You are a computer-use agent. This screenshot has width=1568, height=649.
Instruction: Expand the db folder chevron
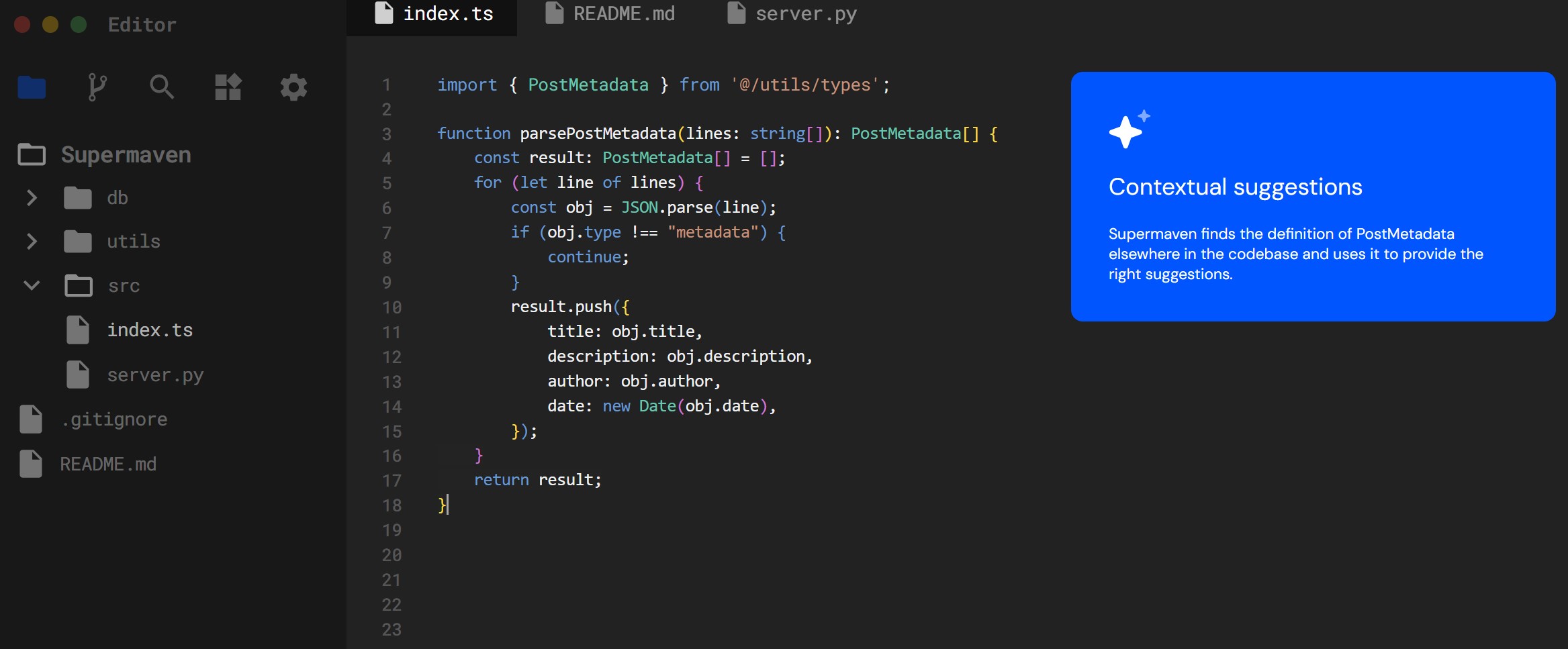(32, 198)
